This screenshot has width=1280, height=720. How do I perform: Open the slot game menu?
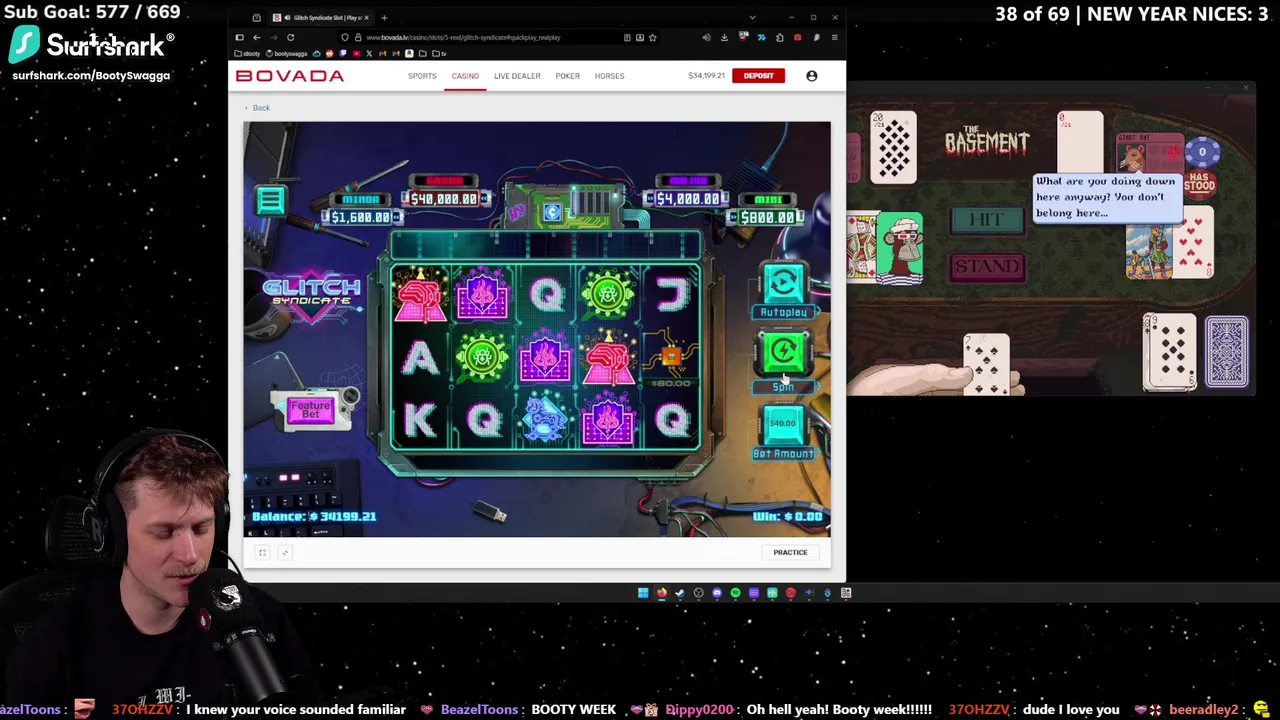pos(270,200)
